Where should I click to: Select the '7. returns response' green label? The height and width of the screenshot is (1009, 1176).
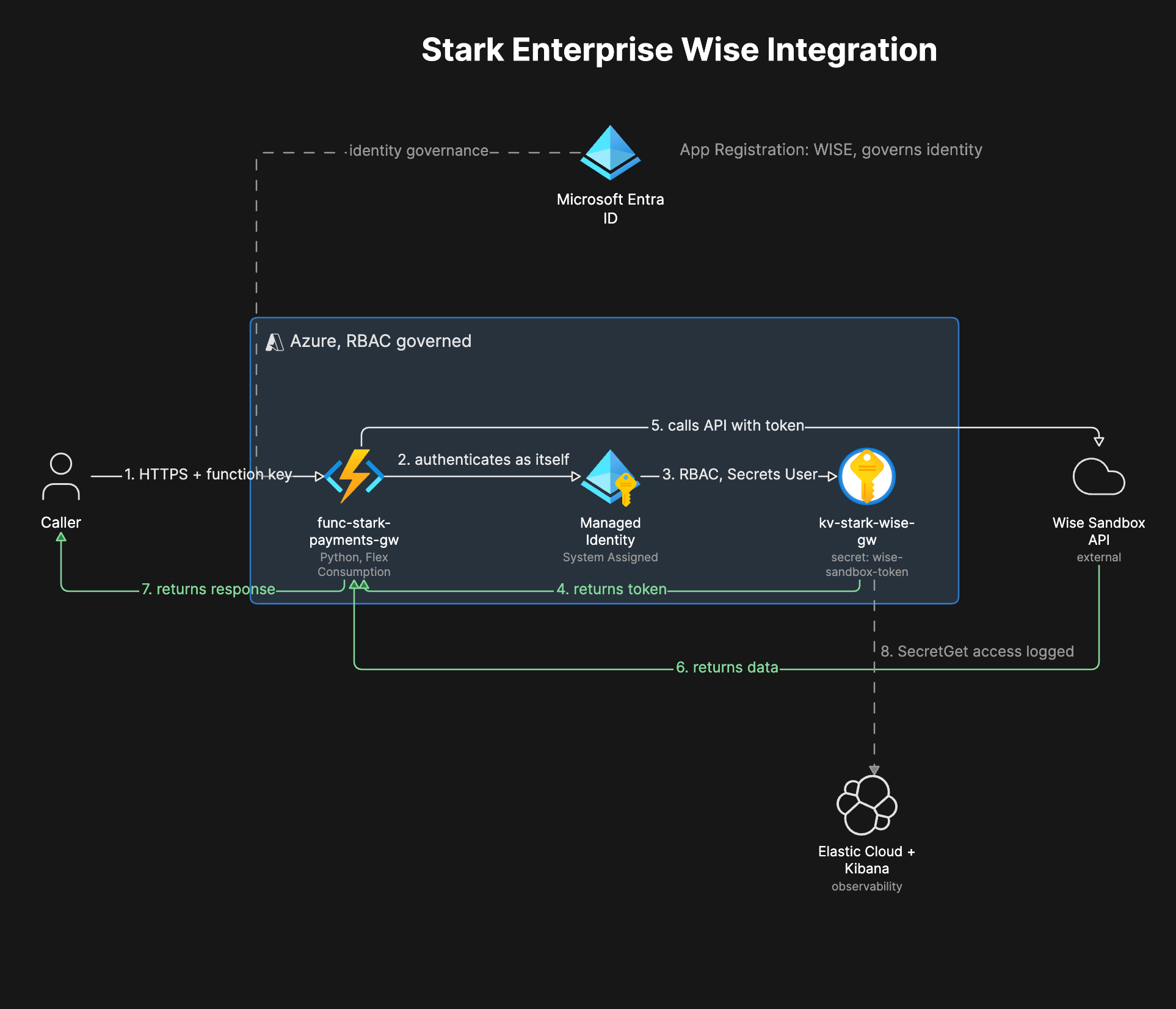[208, 589]
